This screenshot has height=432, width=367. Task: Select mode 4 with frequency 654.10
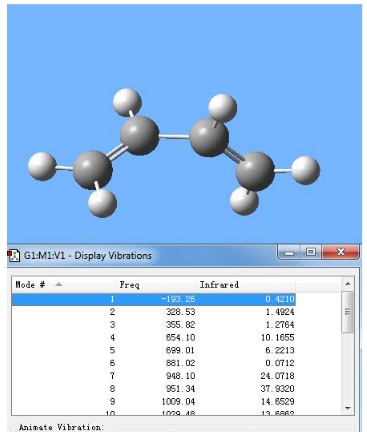click(154, 337)
